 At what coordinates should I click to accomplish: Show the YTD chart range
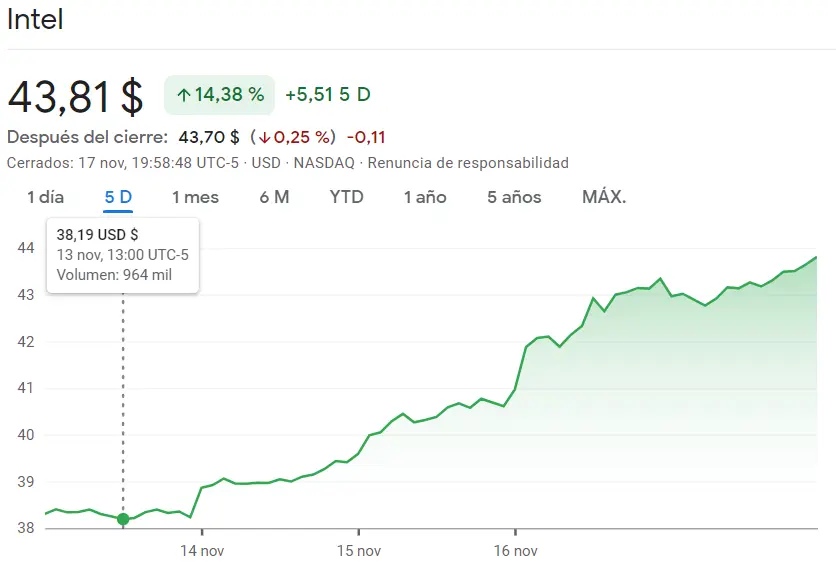click(x=346, y=197)
